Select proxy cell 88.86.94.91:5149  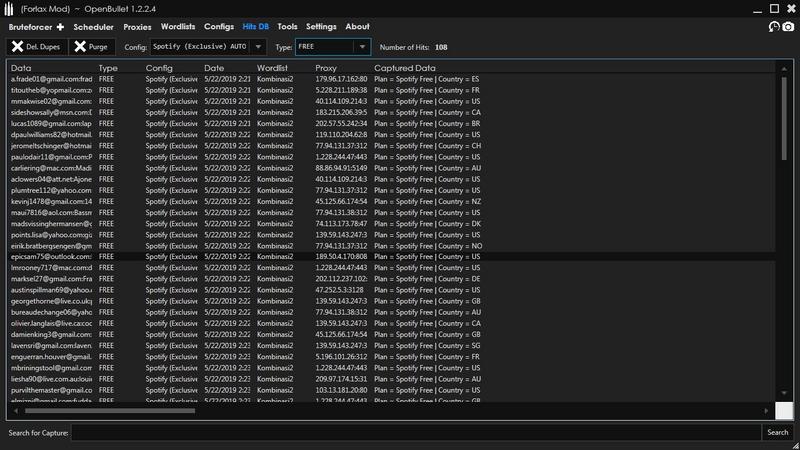[341, 168]
